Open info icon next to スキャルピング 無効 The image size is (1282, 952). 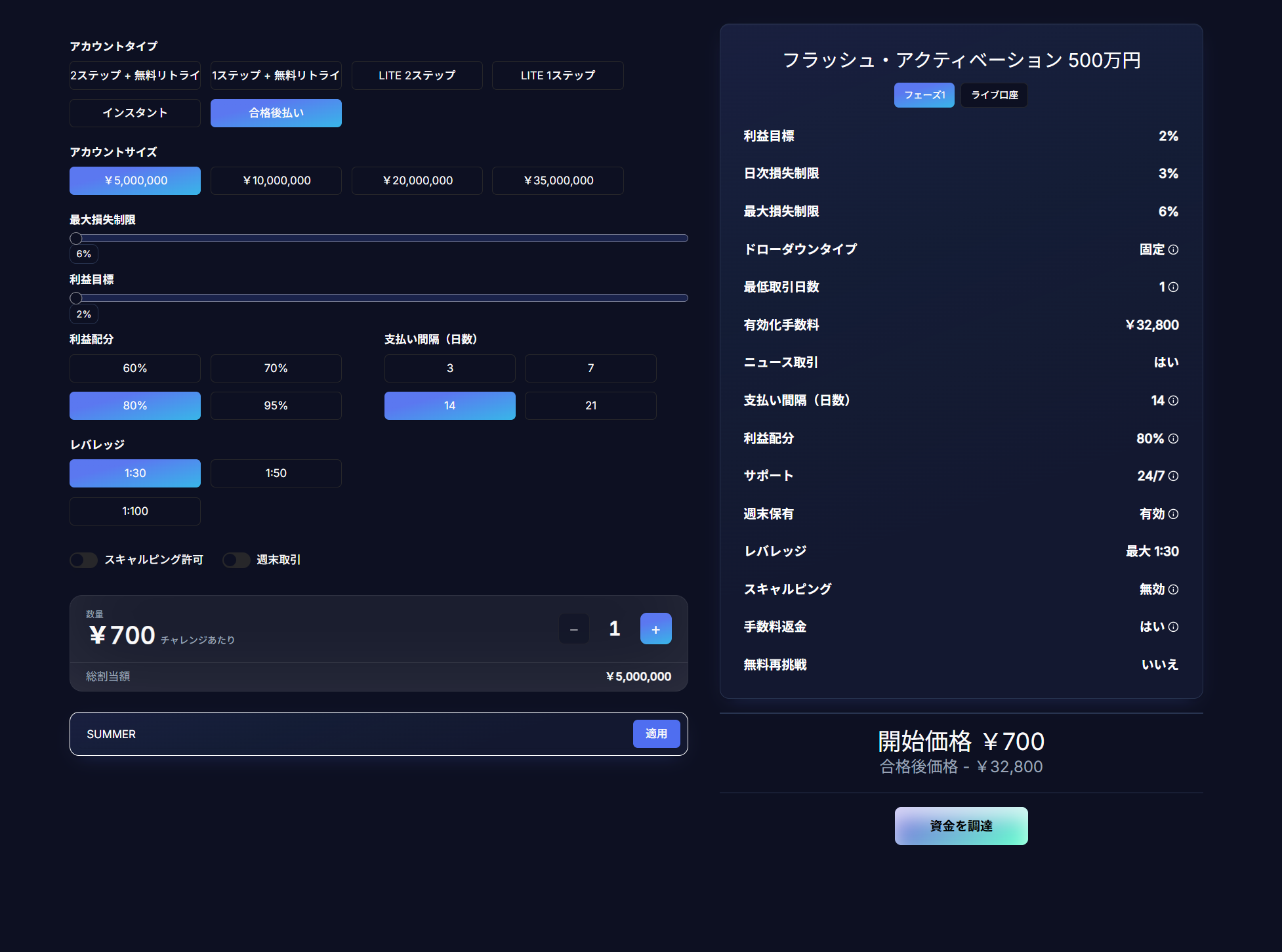coord(1174,589)
